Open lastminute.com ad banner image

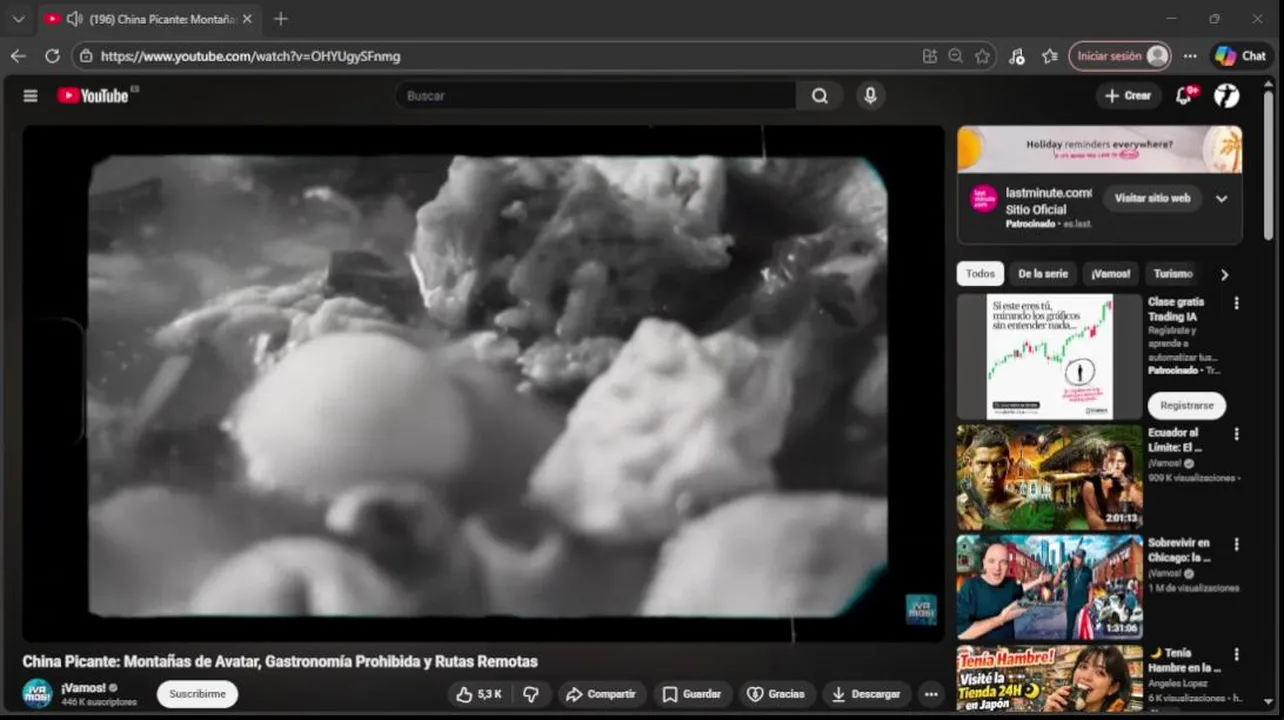(x=1099, y=149)
